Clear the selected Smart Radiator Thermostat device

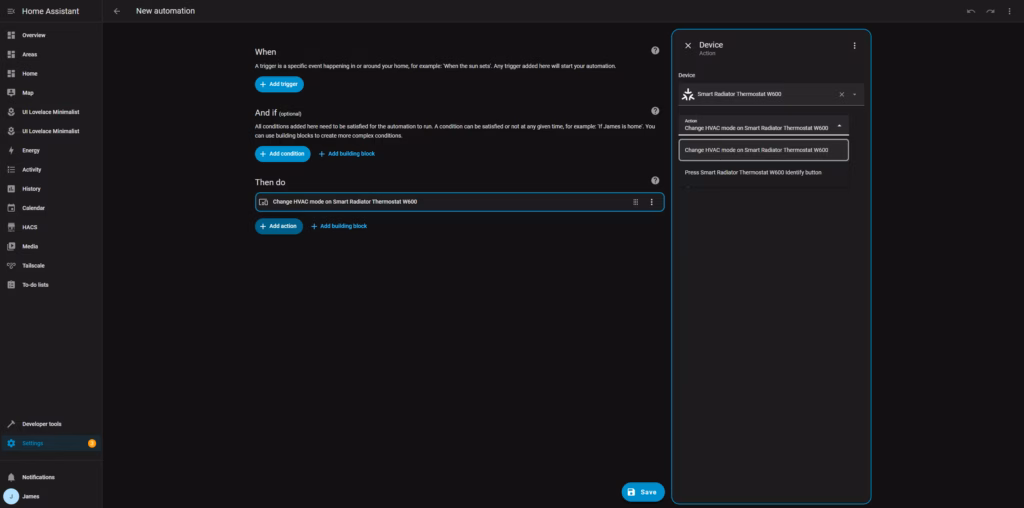tap(841, 95)
